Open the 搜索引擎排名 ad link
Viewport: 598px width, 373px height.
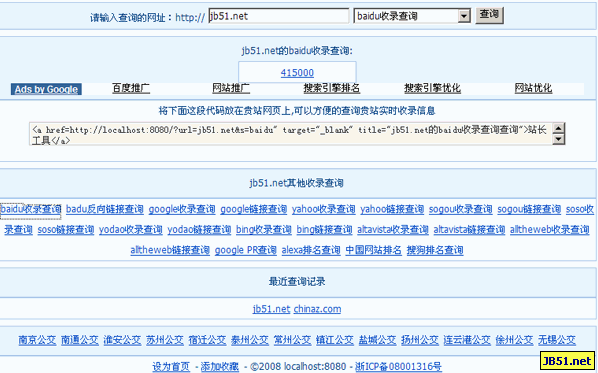[331, 88]
